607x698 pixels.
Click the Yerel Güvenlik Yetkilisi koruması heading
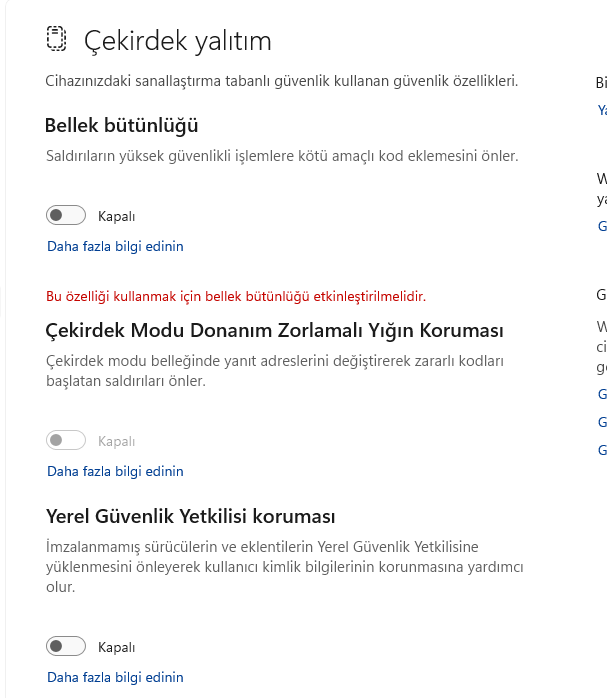[190, 517]
